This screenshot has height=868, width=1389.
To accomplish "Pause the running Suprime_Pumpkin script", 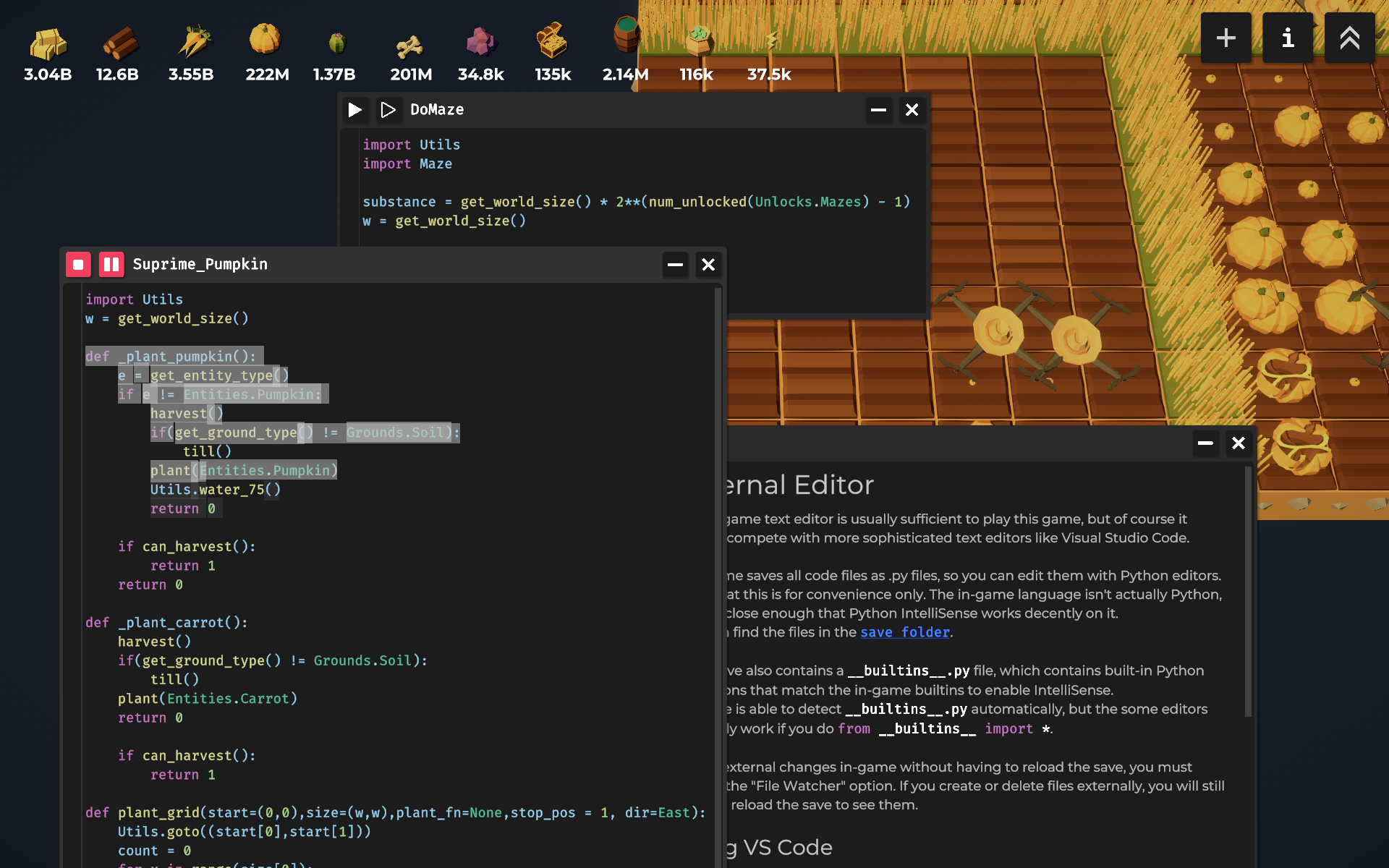I will 111,265.
